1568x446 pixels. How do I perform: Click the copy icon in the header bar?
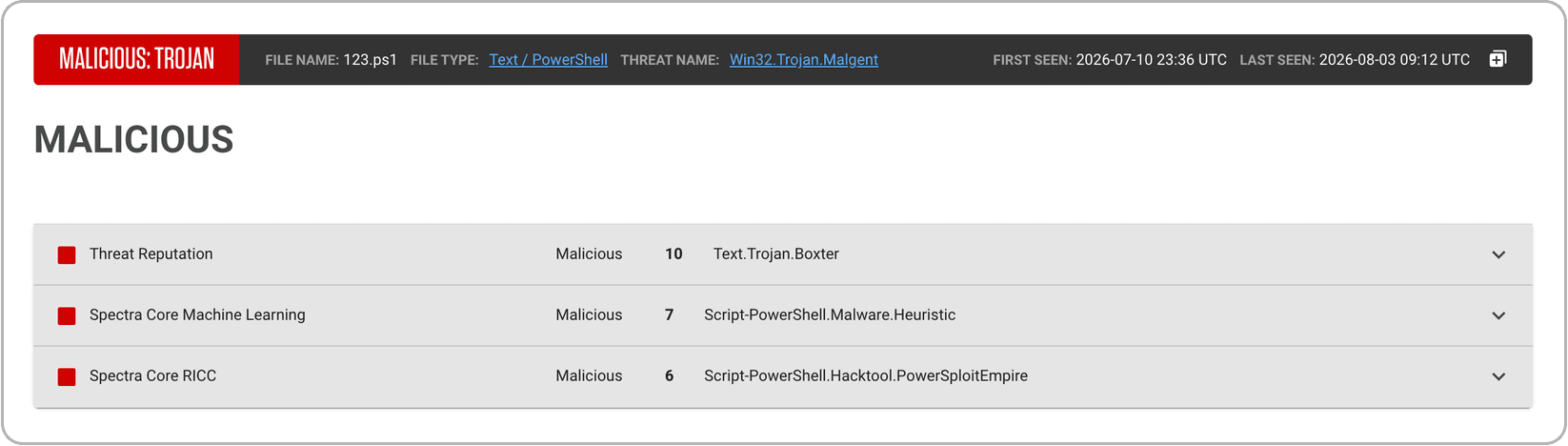[x=1498, y=59]
